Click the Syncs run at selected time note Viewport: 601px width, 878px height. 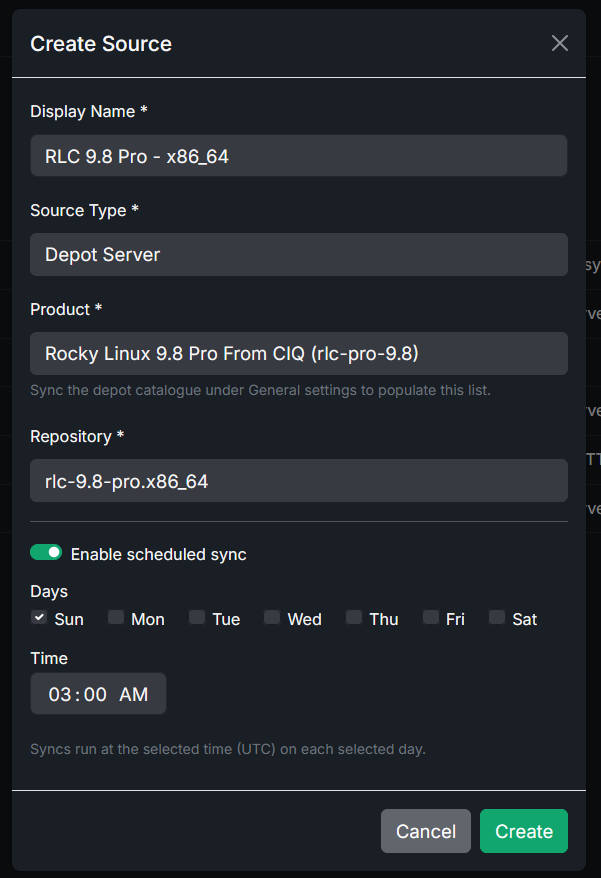[228, 749]
